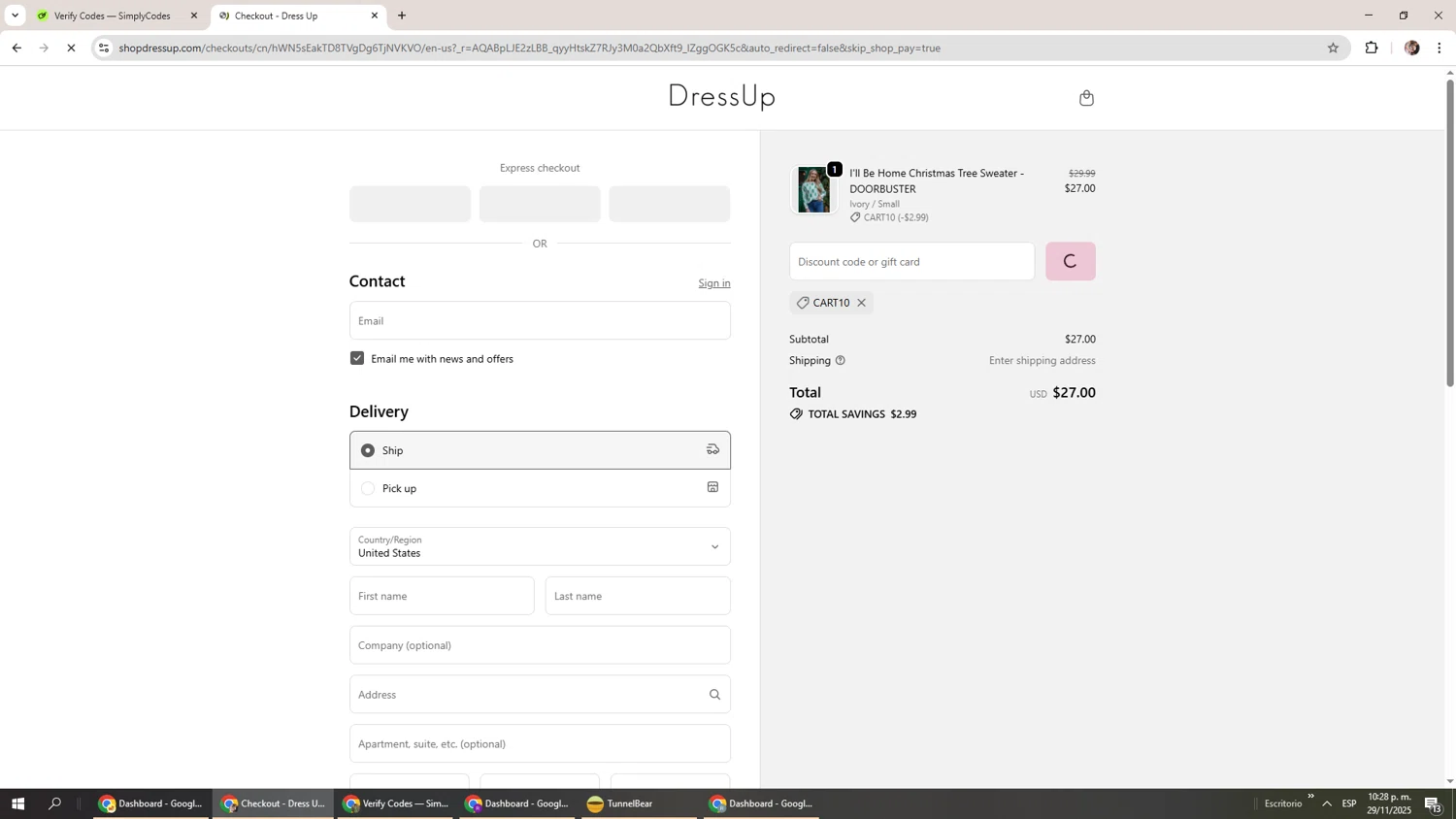View site information icon in address bar

point(104,48)
